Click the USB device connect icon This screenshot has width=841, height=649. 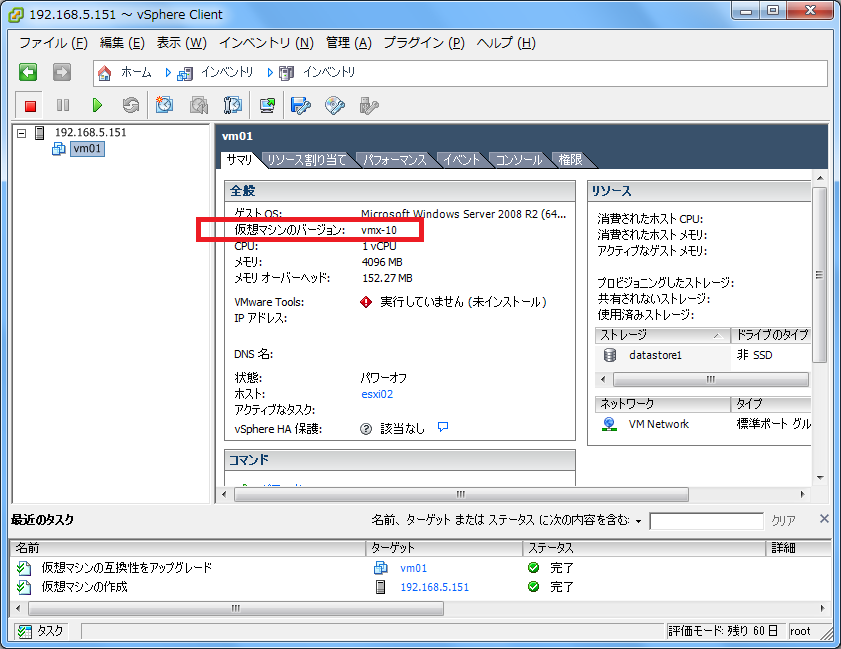[x=369, y=106]
